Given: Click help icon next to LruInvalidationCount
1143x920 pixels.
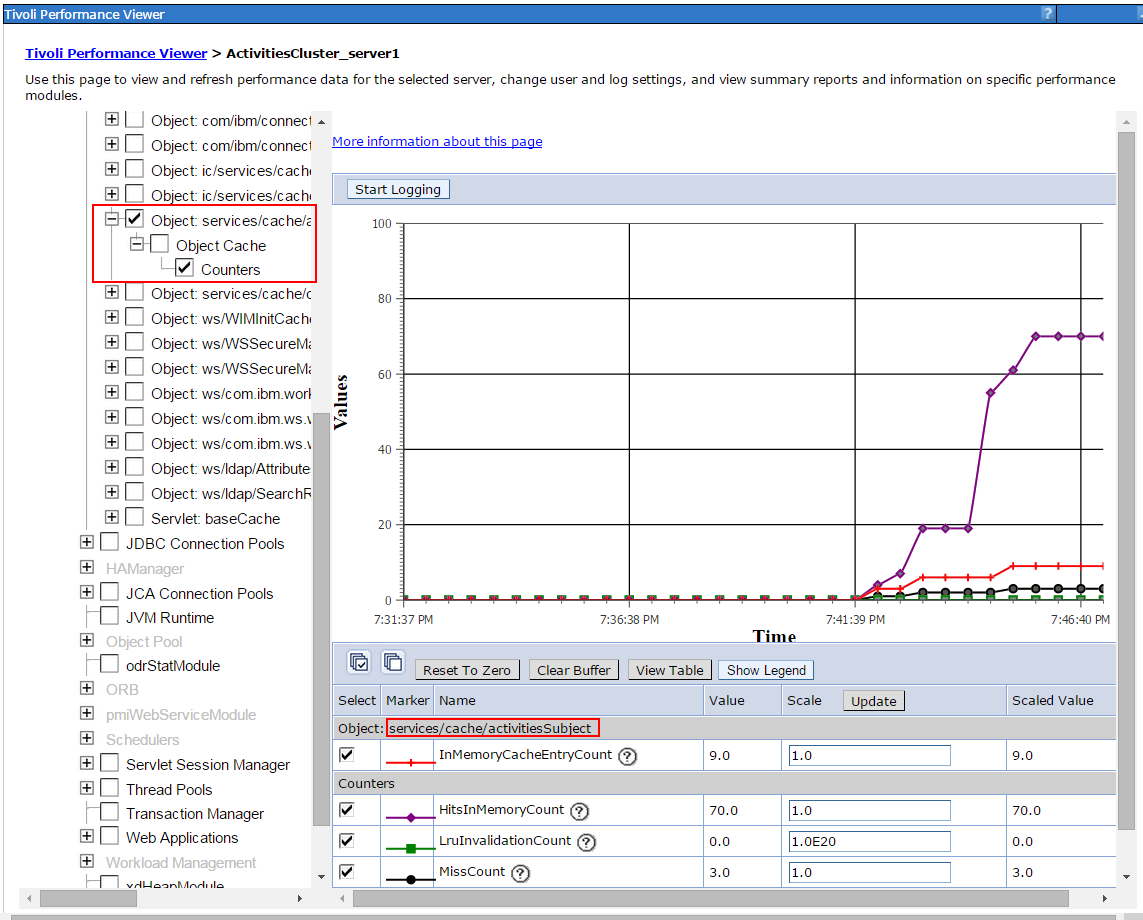Looking at the screenshot, I should [x=587, y=842].
